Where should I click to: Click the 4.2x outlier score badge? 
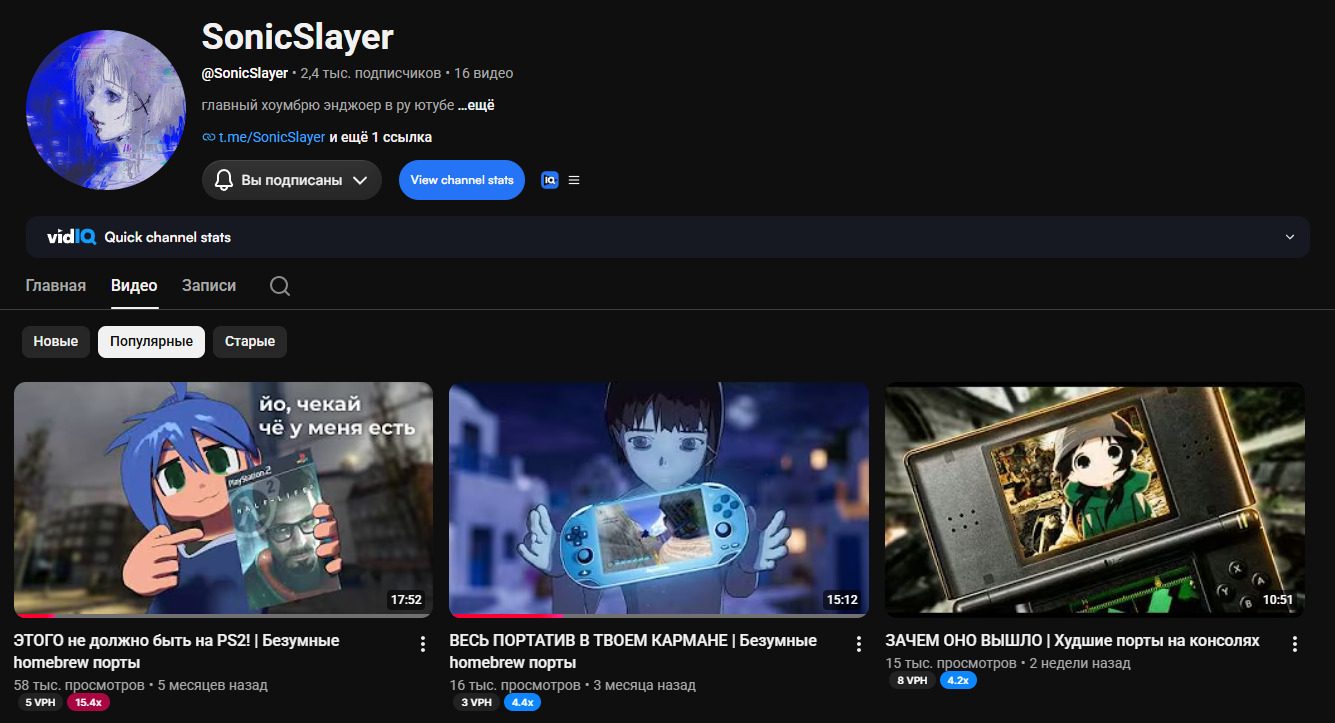click(958, 680)
